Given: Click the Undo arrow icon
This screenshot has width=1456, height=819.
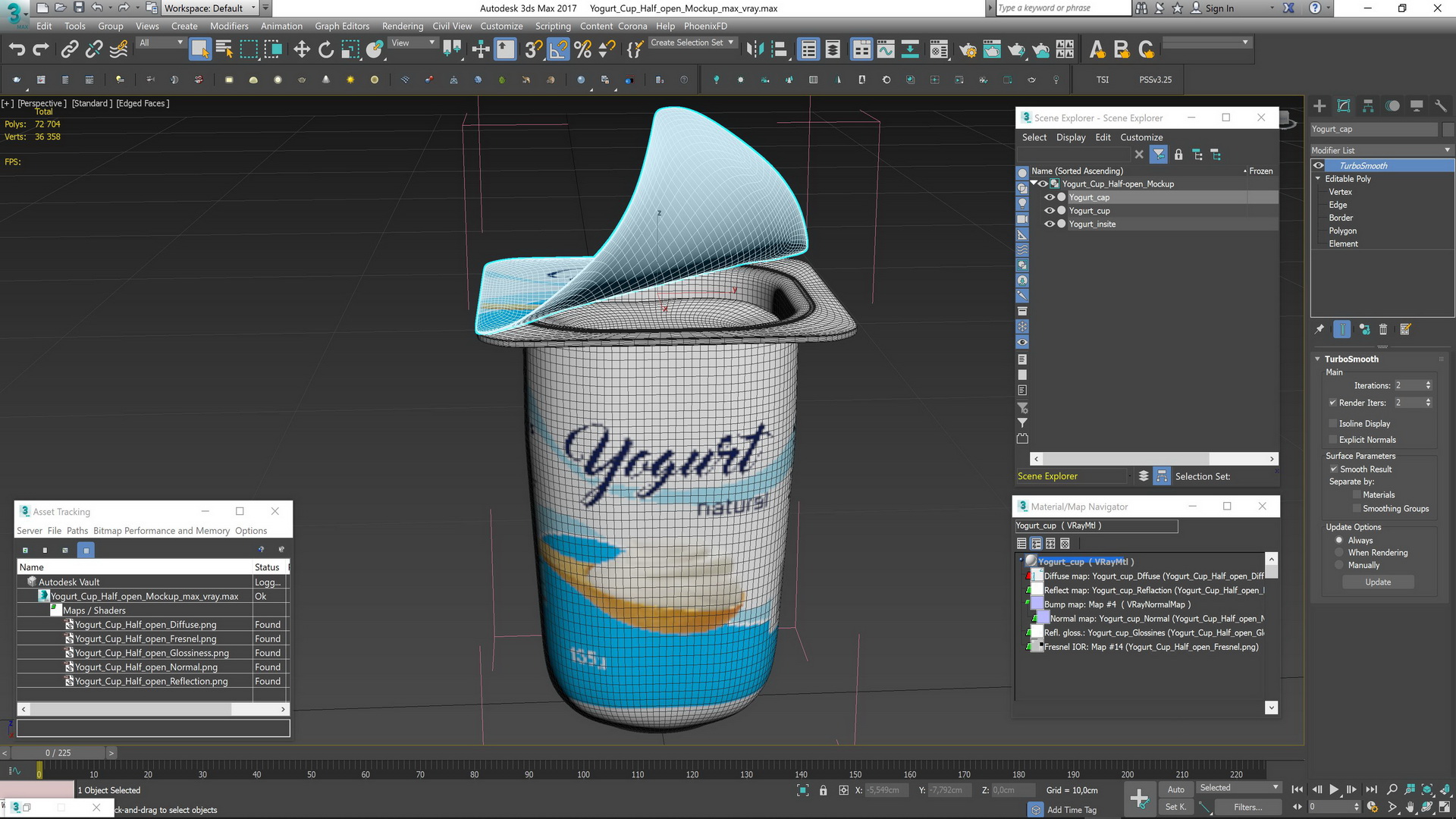Looking at the screenshot, I should (x=17, y=50).
